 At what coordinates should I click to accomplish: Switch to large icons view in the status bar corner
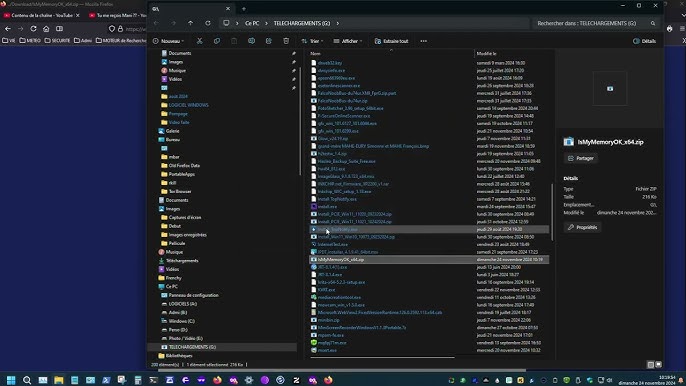(658, 365)
